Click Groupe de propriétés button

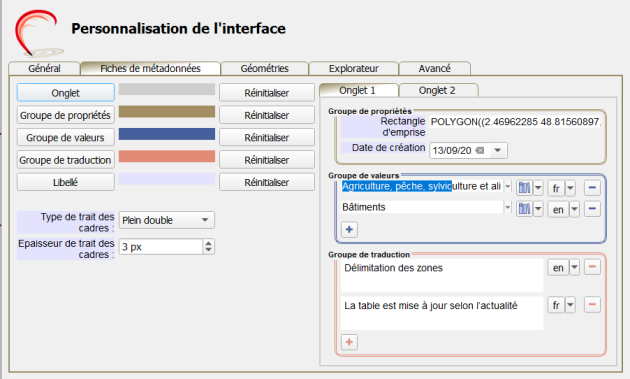(65, 115)
